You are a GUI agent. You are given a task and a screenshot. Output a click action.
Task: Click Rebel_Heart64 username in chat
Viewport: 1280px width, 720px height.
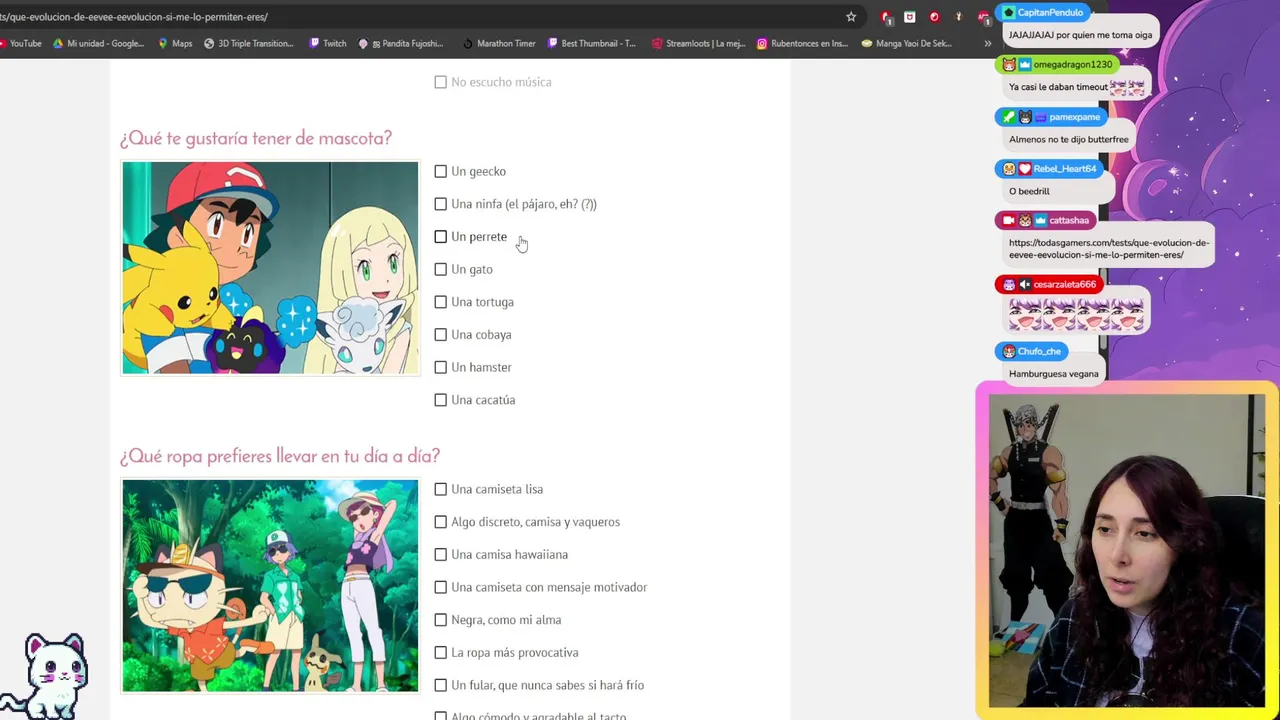point(1064,168)
